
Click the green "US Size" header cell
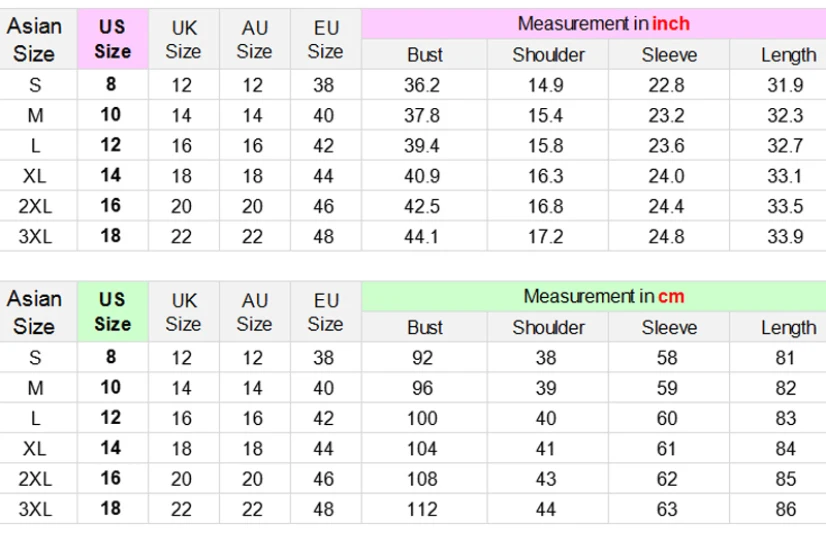click(x=112, y=312)
